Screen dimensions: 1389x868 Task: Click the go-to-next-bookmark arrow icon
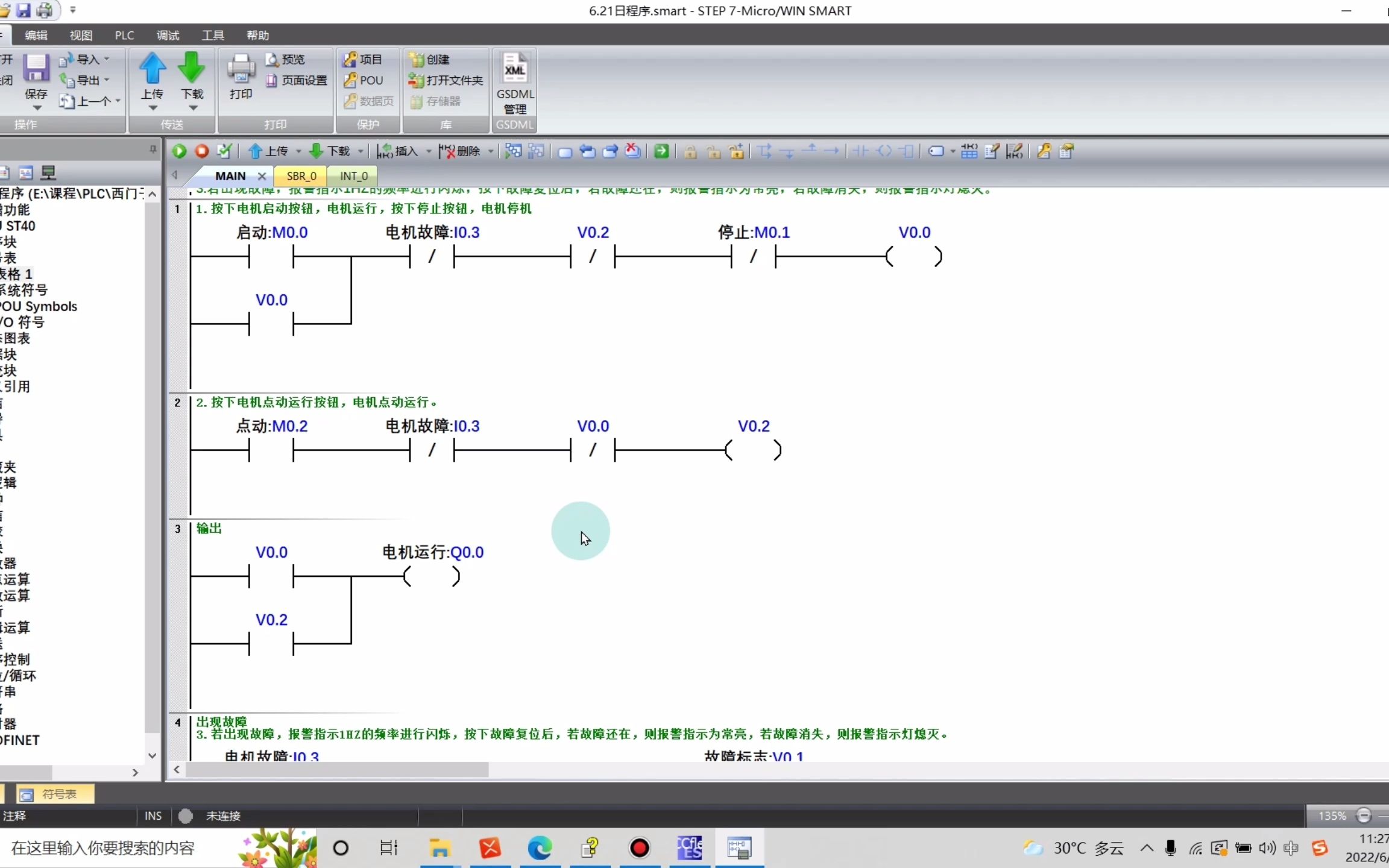click(610, 151)
